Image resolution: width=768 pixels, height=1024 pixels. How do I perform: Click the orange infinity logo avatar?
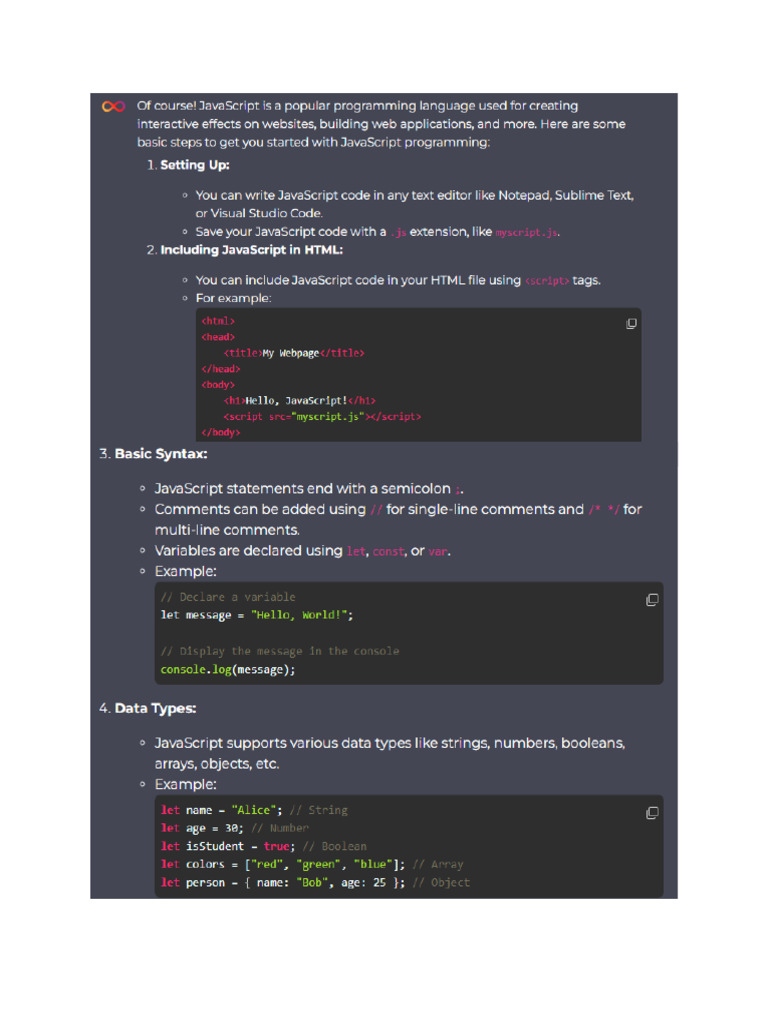tap(113, 107)
